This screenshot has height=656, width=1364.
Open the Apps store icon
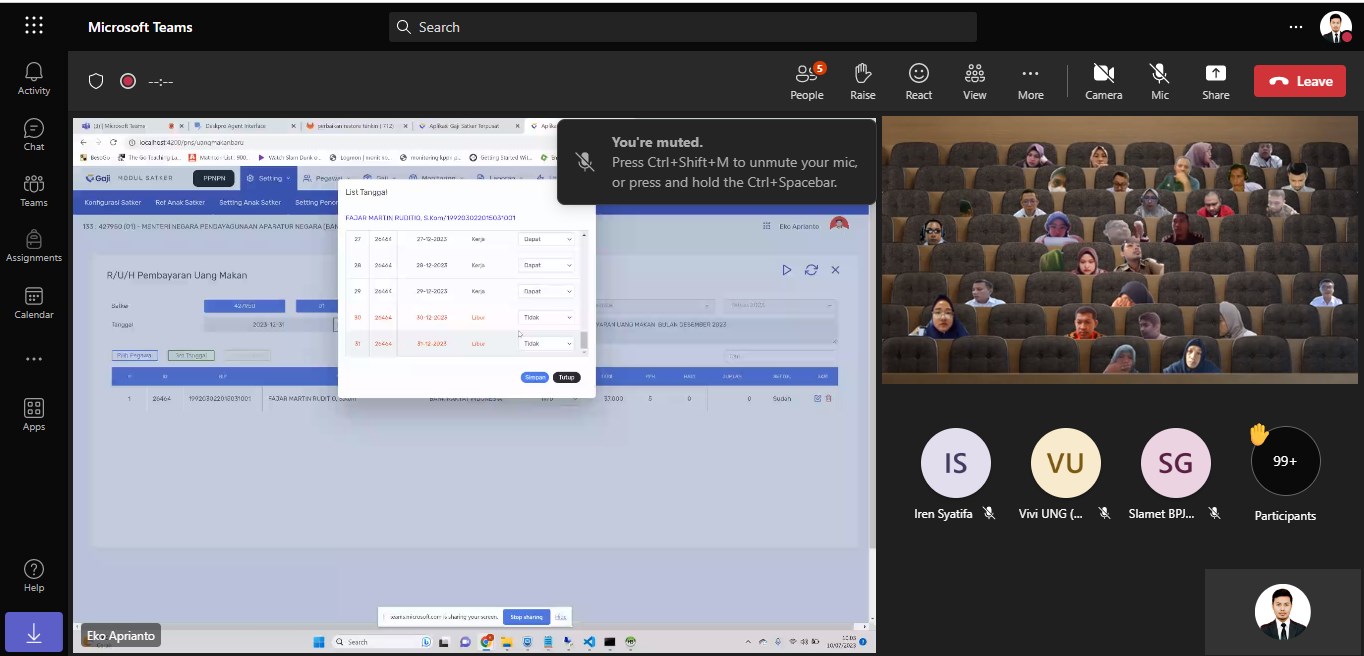[34, 415]
